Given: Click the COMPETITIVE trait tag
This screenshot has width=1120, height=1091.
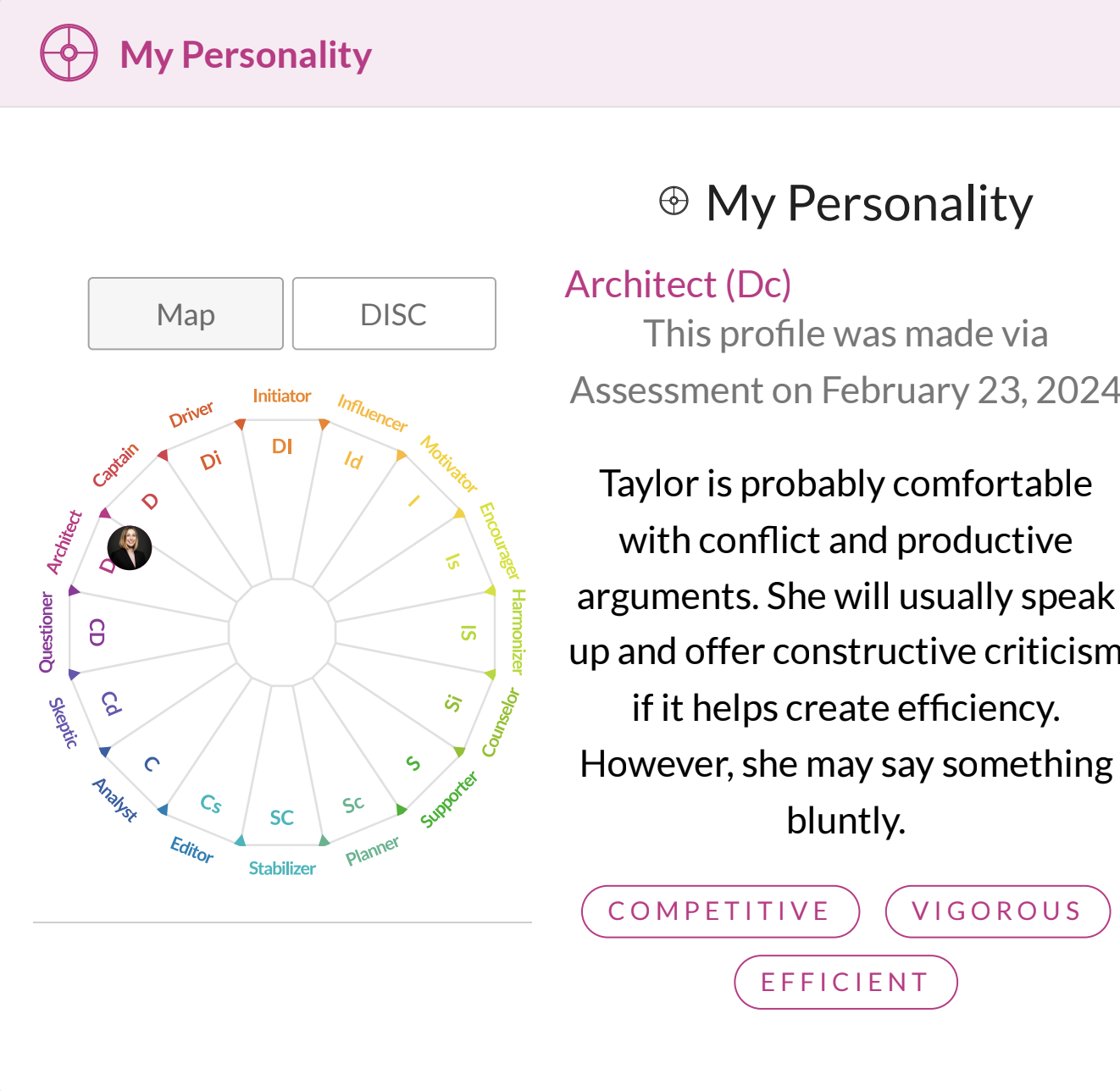Looking at the screenshot, I should (x=720, y=911).
